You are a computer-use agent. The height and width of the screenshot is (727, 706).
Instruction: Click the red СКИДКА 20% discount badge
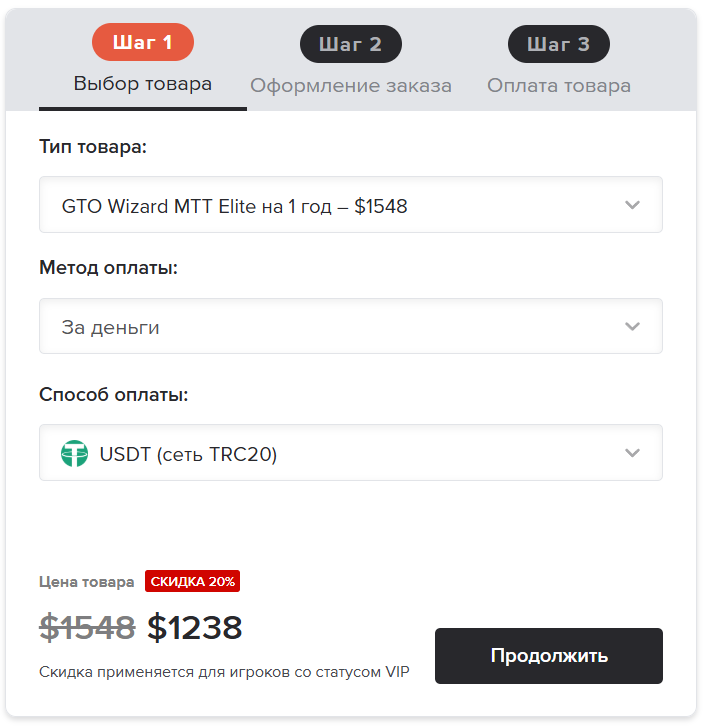point(192,582)
